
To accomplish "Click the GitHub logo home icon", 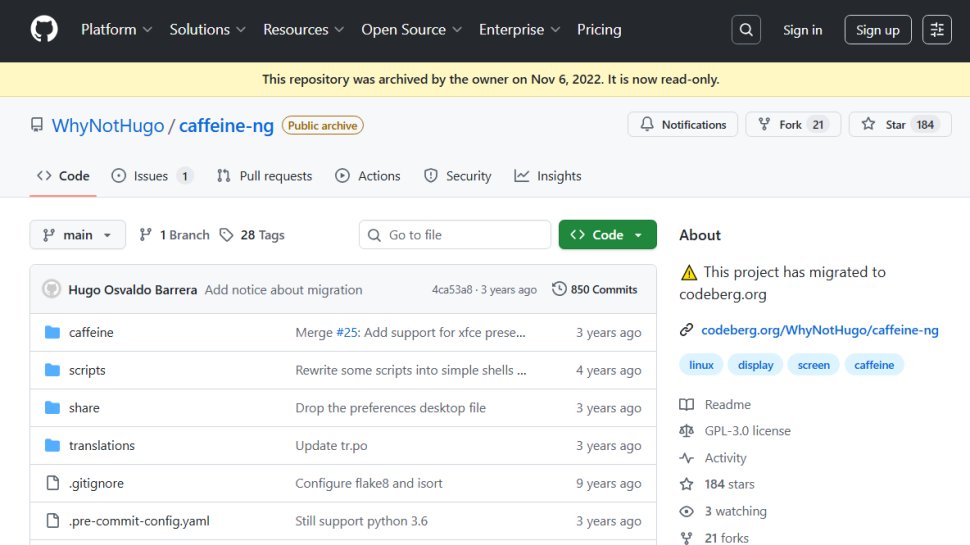I will 44,29.
